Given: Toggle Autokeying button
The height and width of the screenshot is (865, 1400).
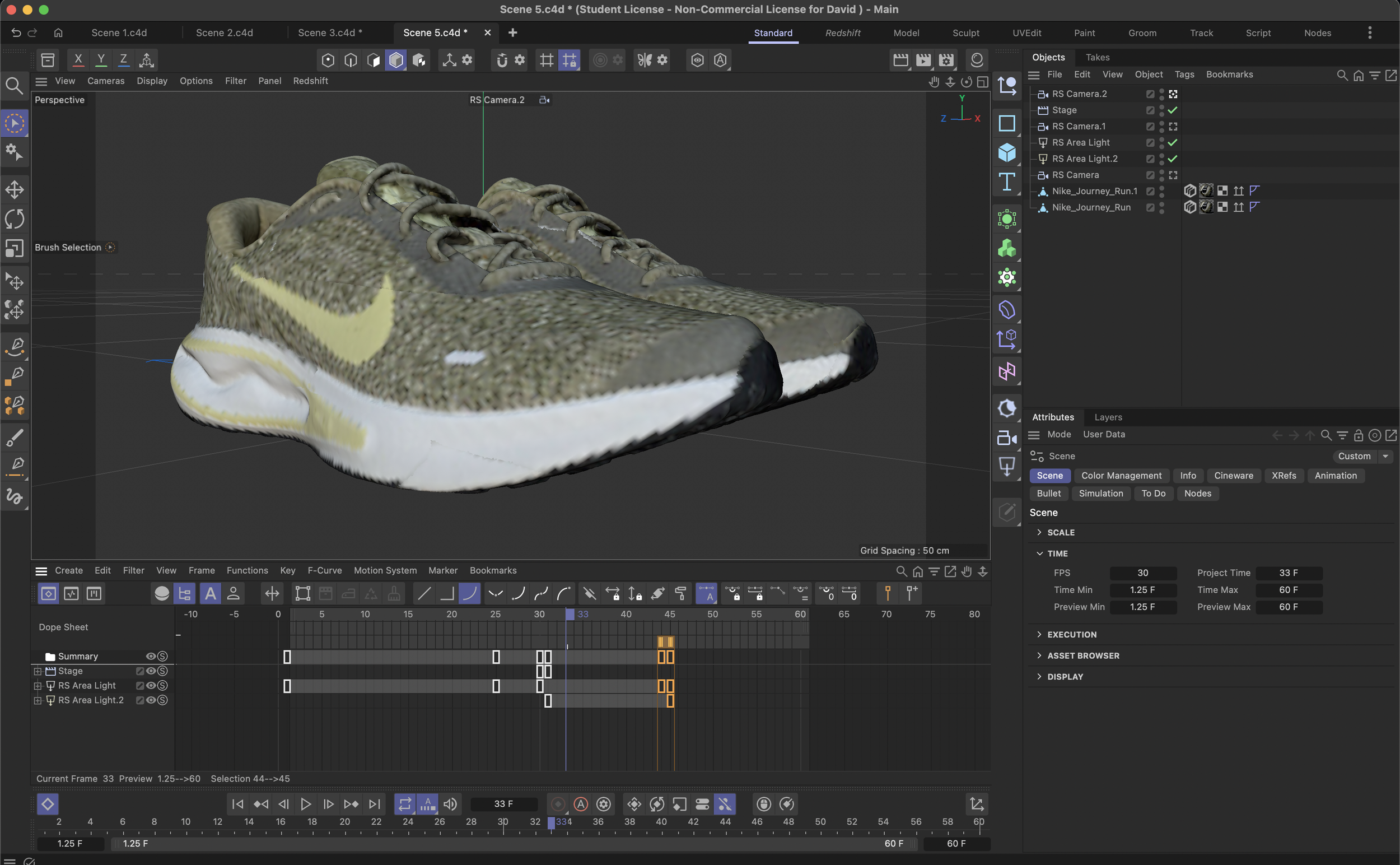Looking at the screenshot, I should 581,804.
